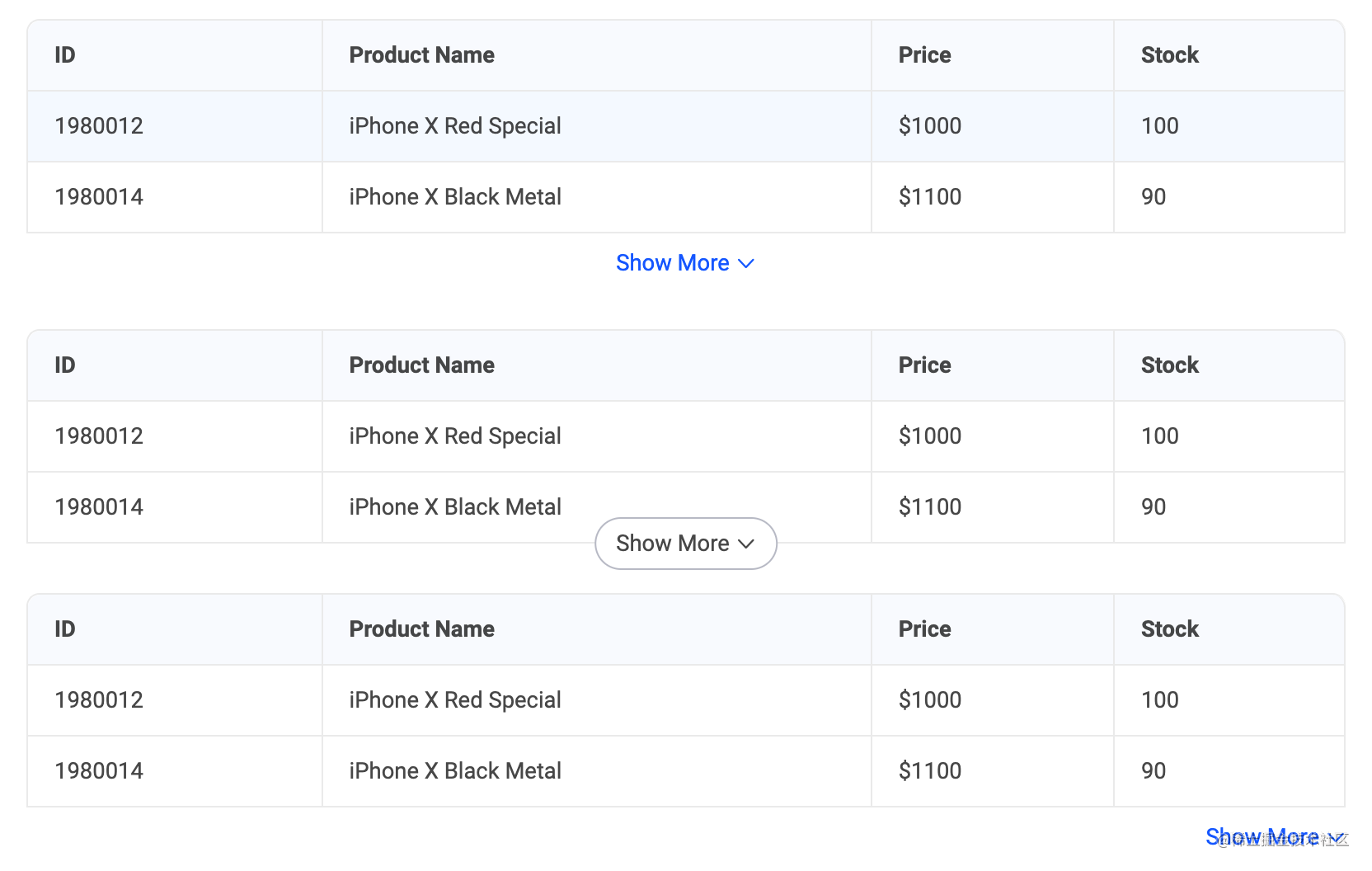Click the chevron inside the rounded Show More button
Viewport: 1372px width, 871px height.
pos(746,544)
